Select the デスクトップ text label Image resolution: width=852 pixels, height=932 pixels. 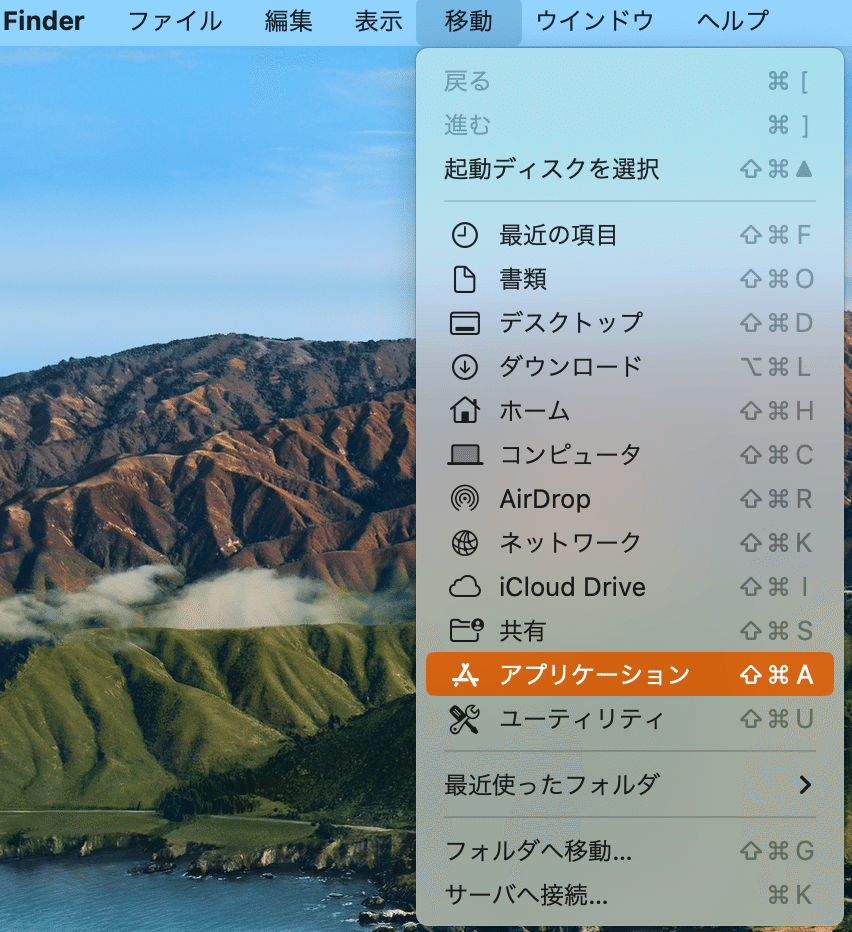point(571,323)
